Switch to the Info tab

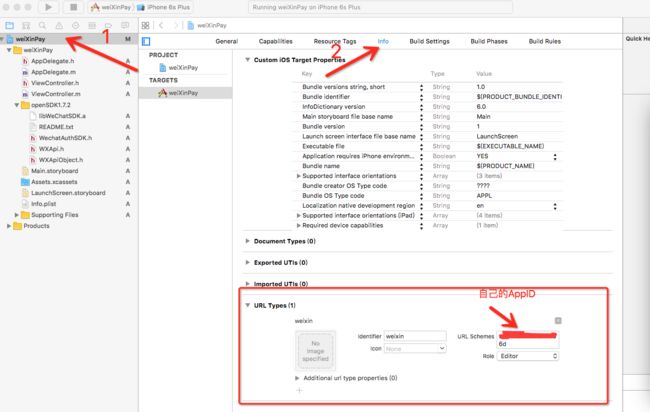click(x=383, y=41)
